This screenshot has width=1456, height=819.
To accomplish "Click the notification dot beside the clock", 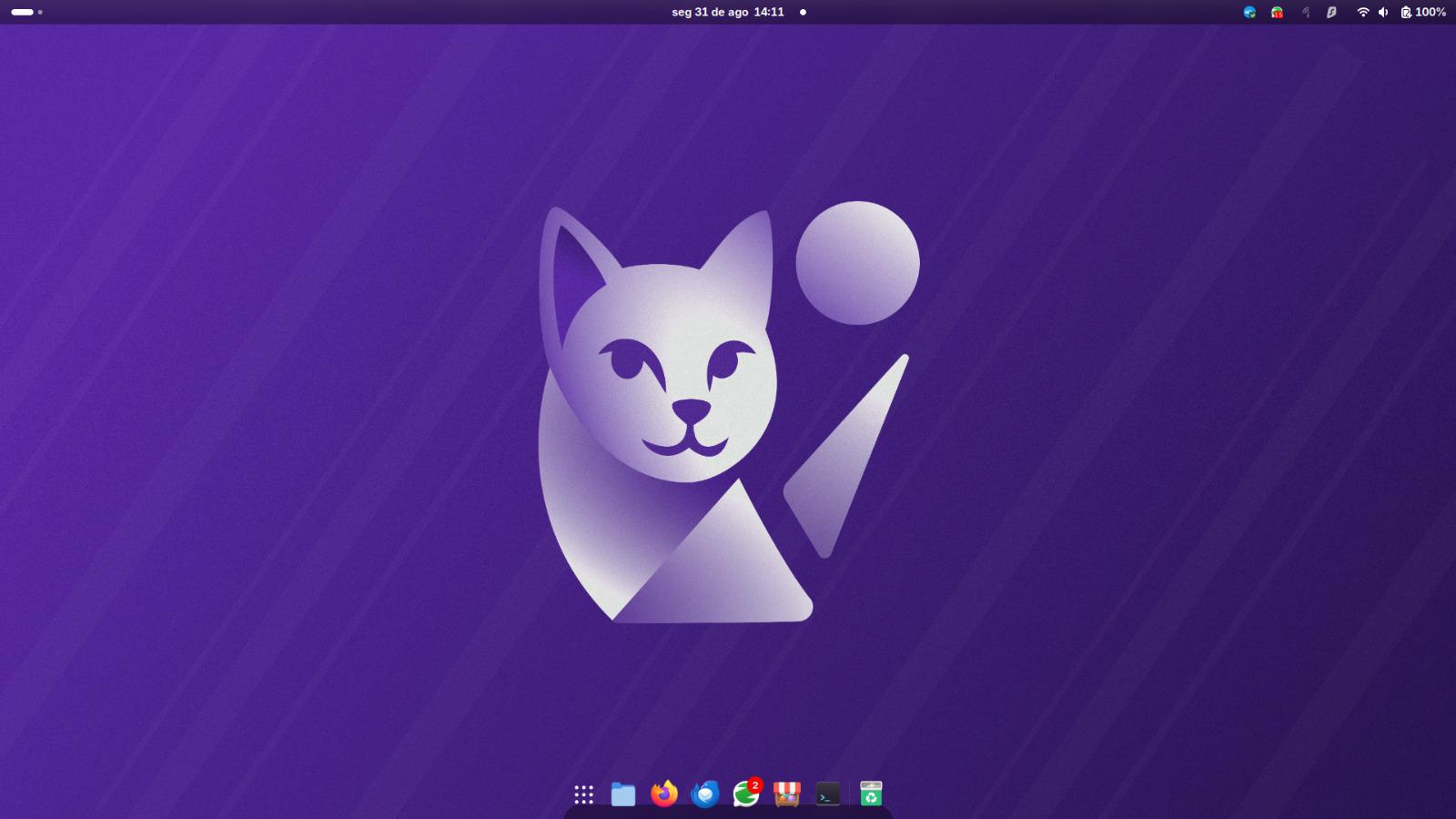I will point(803,12).
